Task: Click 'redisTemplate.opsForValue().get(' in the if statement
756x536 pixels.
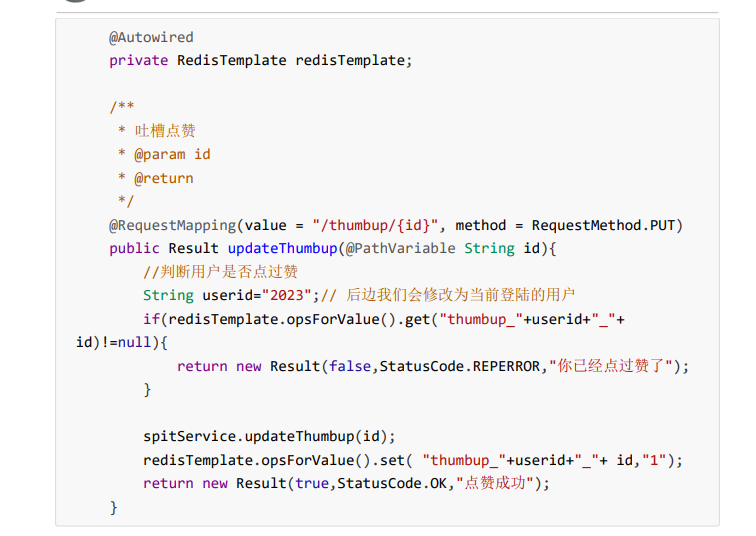Action: [x=303, y=319]
